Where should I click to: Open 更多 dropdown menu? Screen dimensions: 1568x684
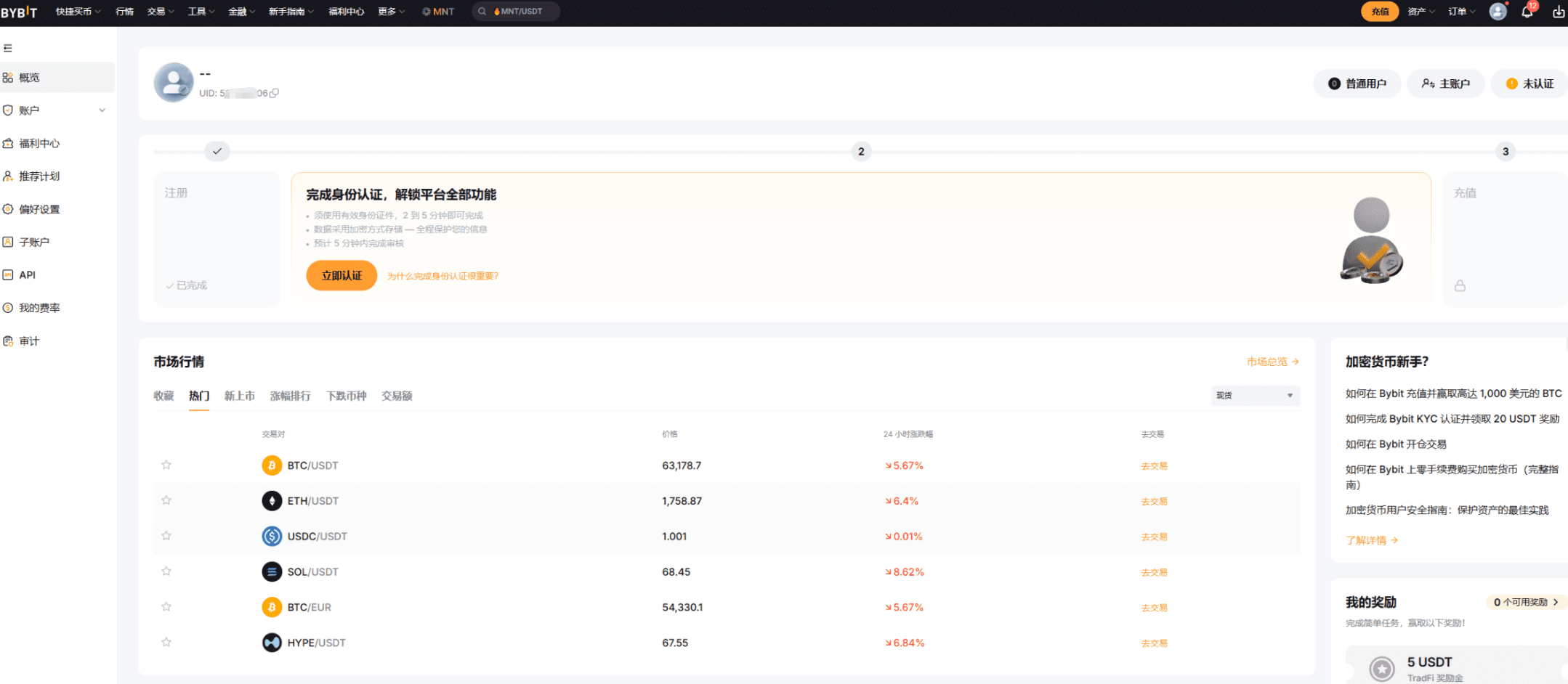click(392, 12)
